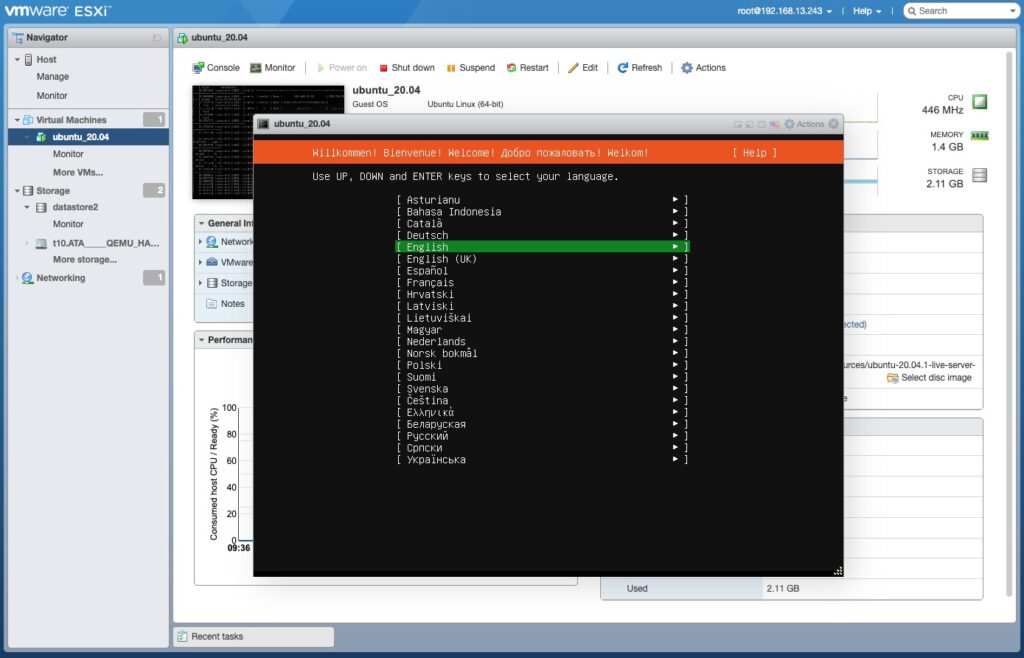Refresh the VM page via the toolbar

point(639,68)
